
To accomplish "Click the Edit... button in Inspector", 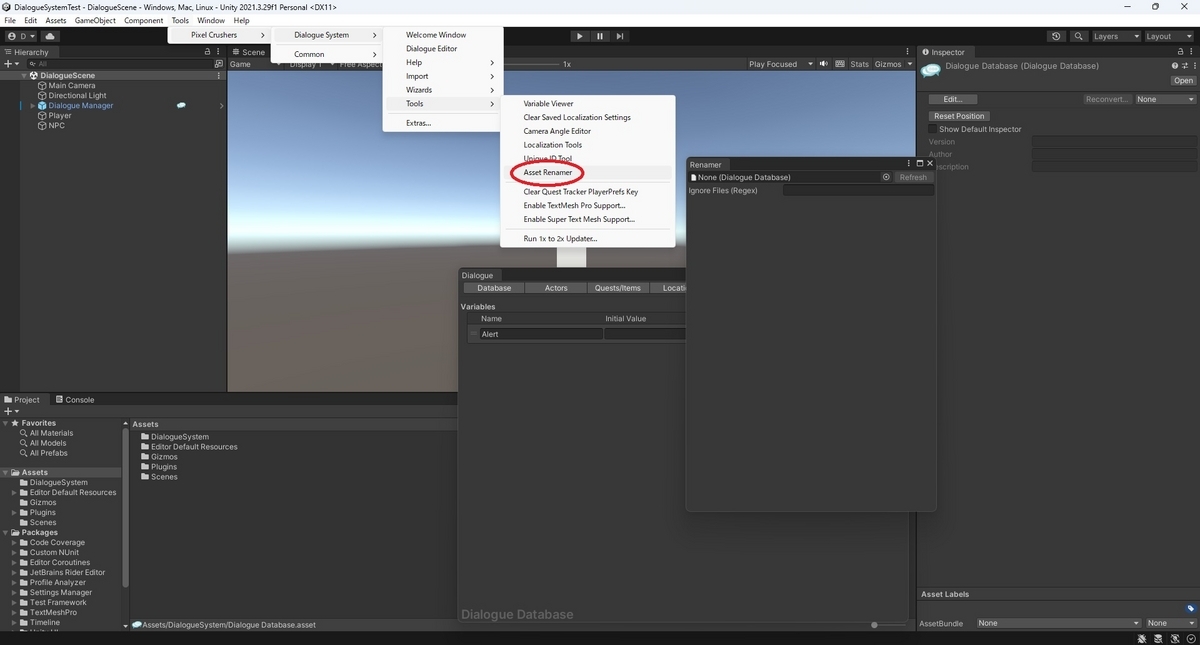I will 953,99.
